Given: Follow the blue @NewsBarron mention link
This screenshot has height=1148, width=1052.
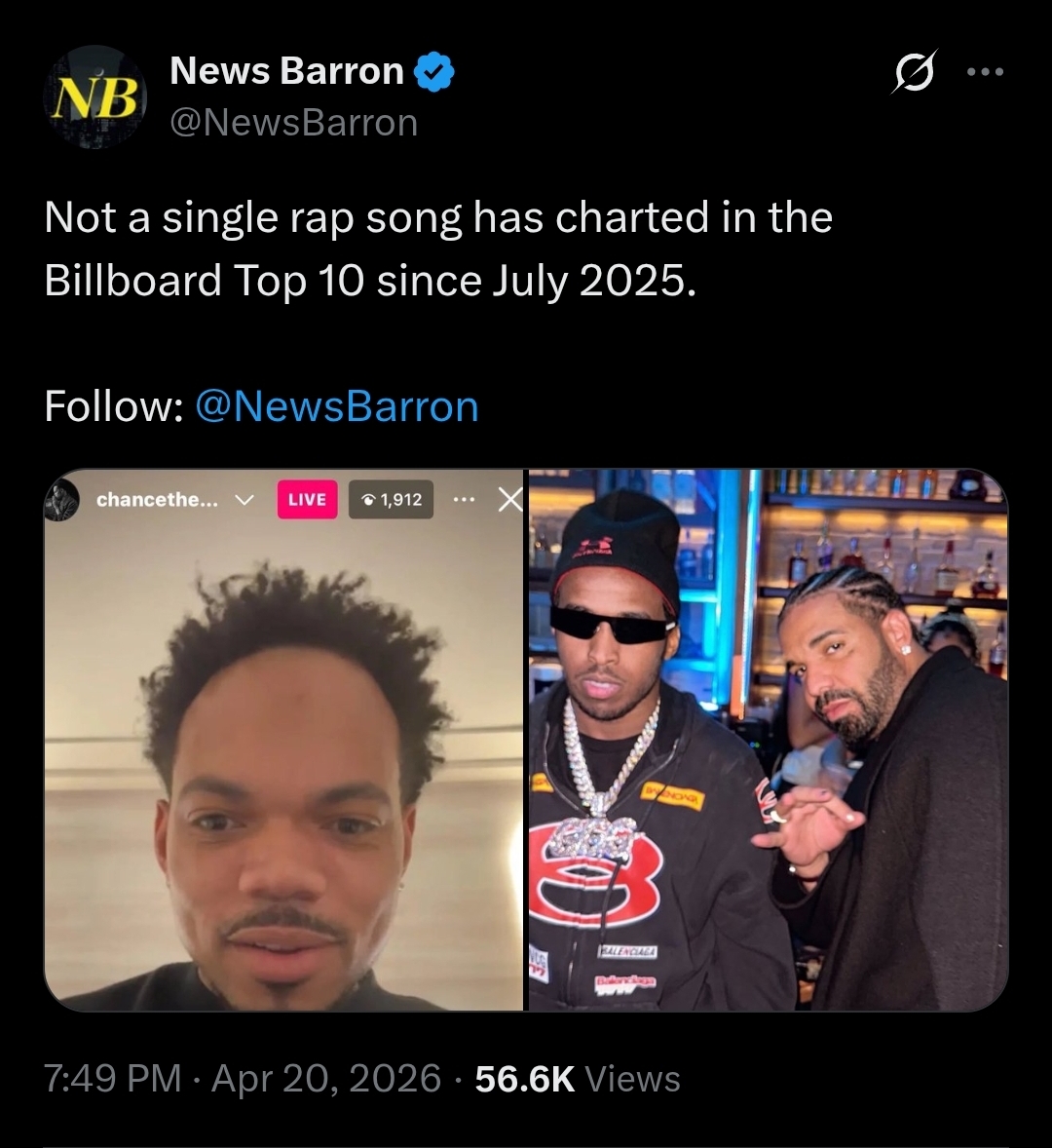Looking at the screenshot, I should (337, 406).
